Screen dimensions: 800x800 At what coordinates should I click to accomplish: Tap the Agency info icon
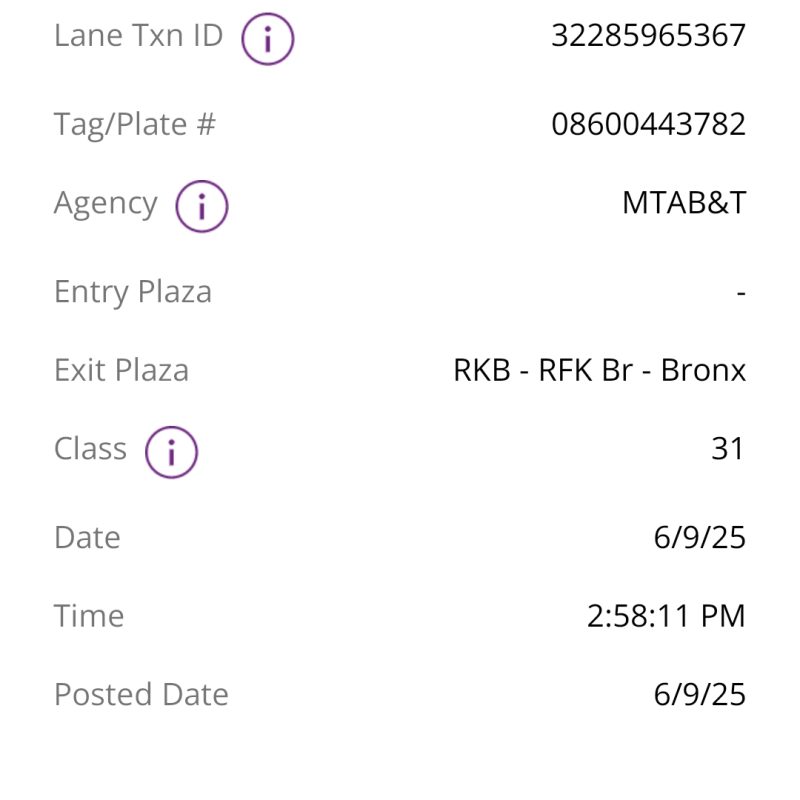(x=202, y=206)
